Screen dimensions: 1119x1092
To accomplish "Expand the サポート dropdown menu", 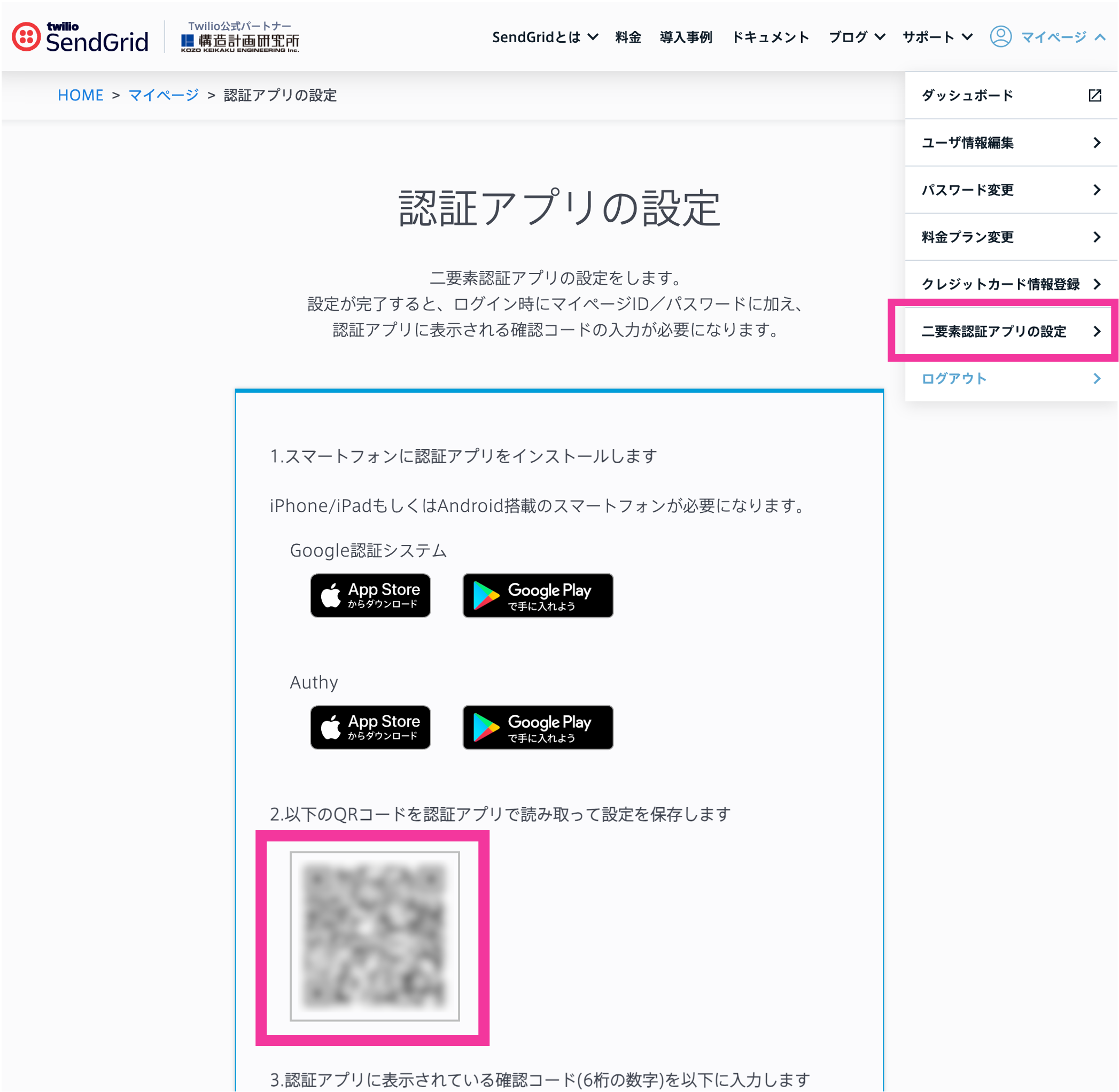I will [x=937, y=37].
